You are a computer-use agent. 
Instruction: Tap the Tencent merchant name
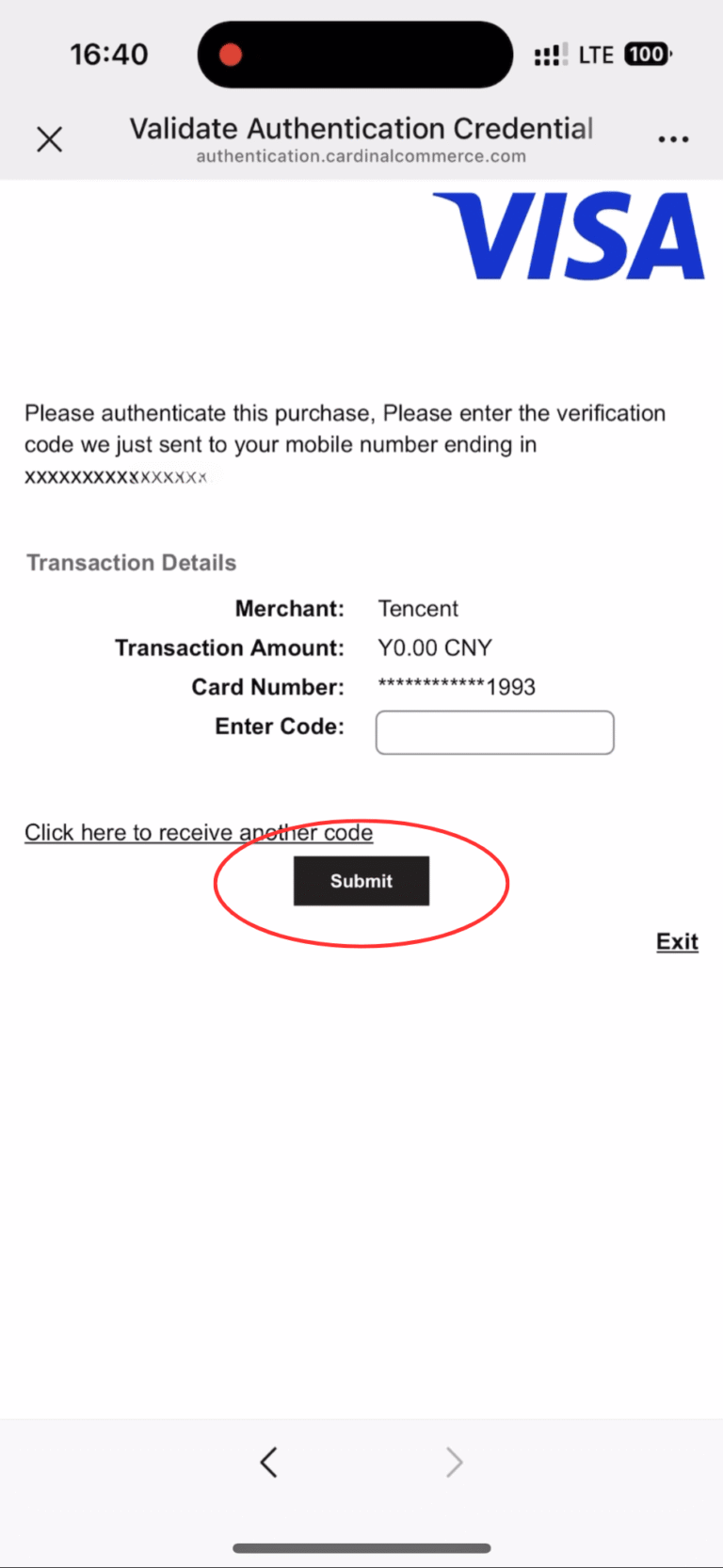click(x=418, y=609)
